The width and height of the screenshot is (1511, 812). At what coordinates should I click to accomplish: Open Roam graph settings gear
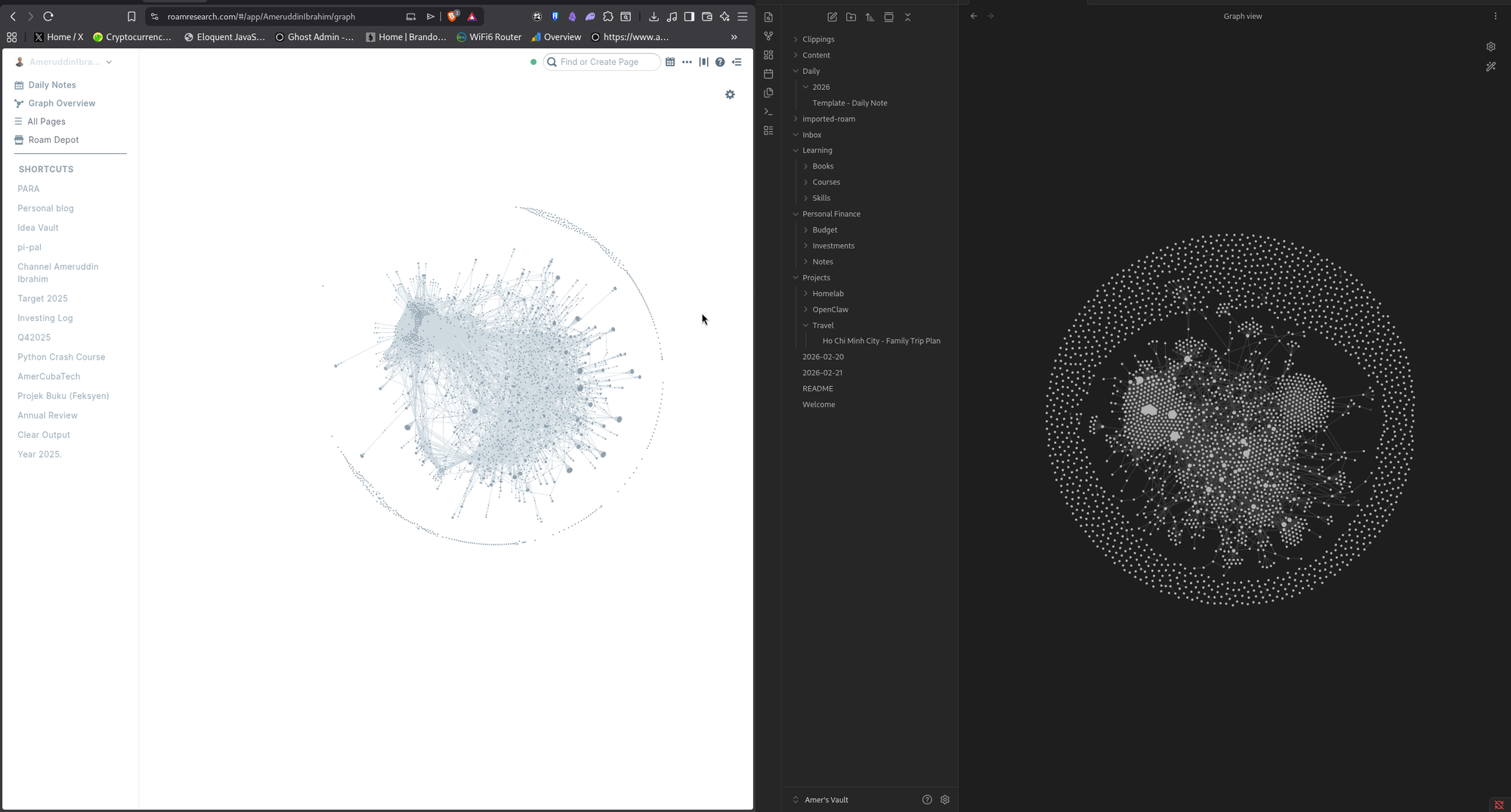[730, 94]
